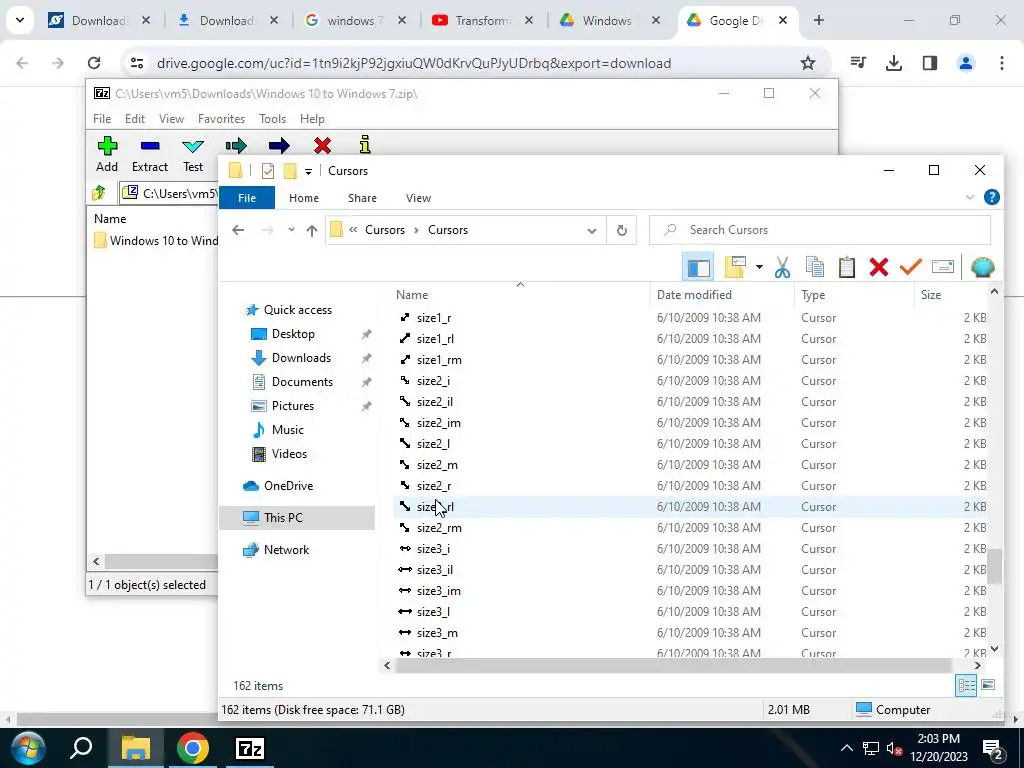Click the 7-Zip up-folder icon

[99, 193]
